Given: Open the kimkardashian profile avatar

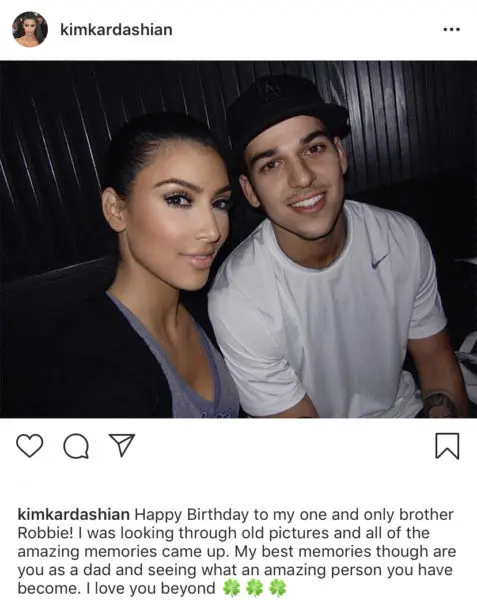Looking at the screenshot, I should point(30,29).
